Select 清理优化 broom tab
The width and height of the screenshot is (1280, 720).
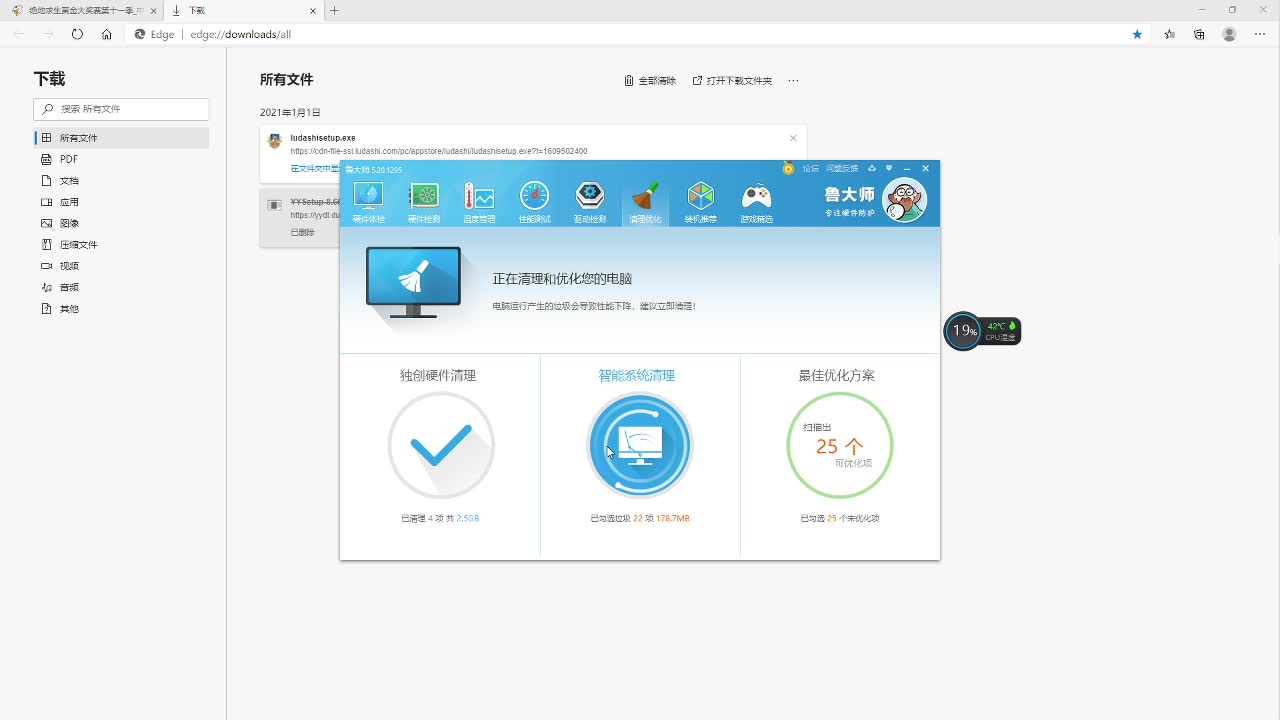pos(645,202)
